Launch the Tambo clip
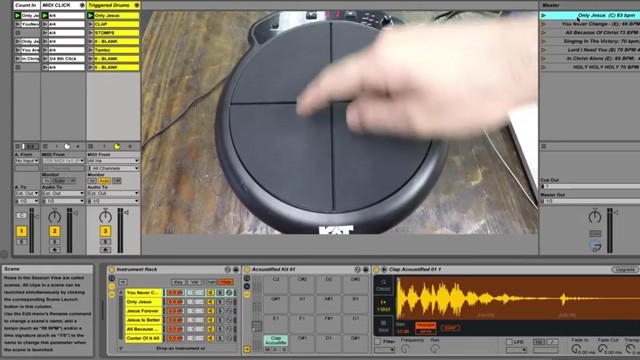 (90, 50)
